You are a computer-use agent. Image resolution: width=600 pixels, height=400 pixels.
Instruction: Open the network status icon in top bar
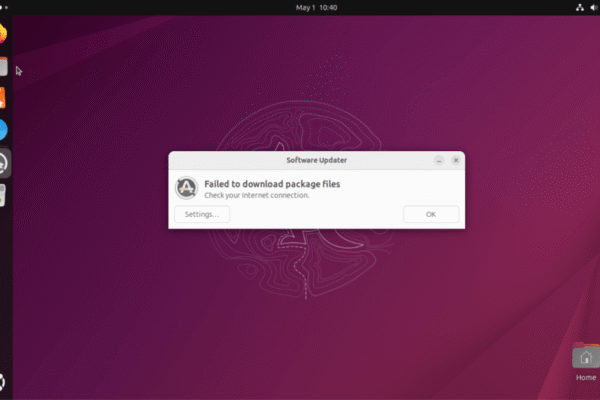580,8
